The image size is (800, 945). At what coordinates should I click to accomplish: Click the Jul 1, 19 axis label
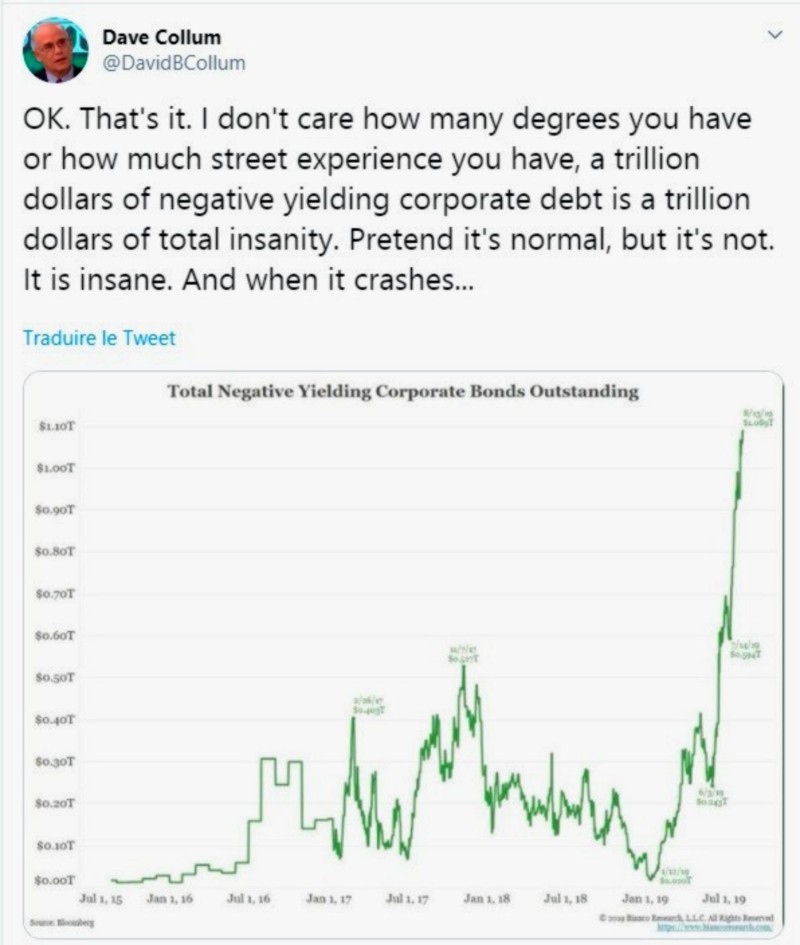pyautogui.click(x=724, y=899)
